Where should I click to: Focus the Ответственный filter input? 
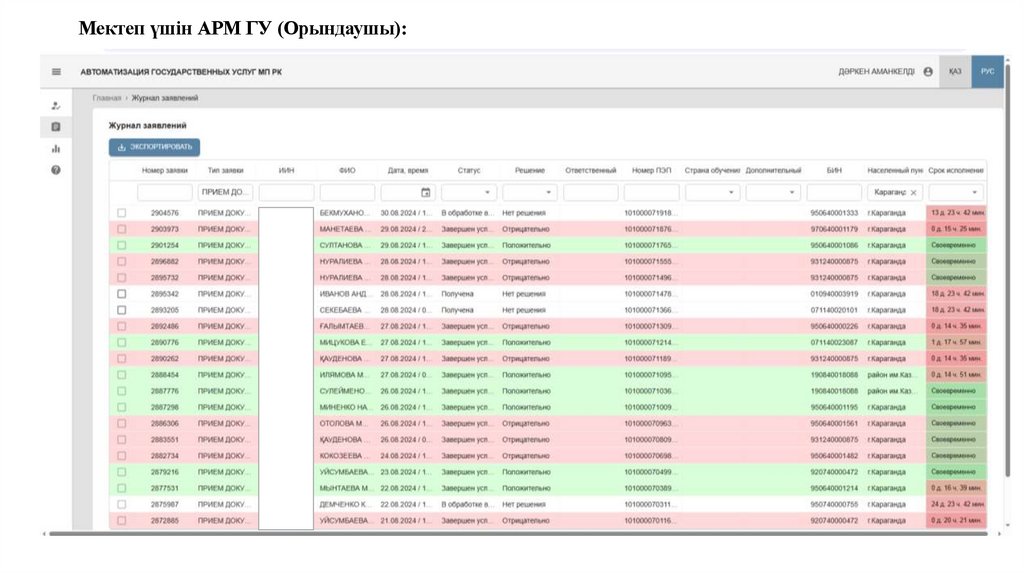tap(590, 192)
